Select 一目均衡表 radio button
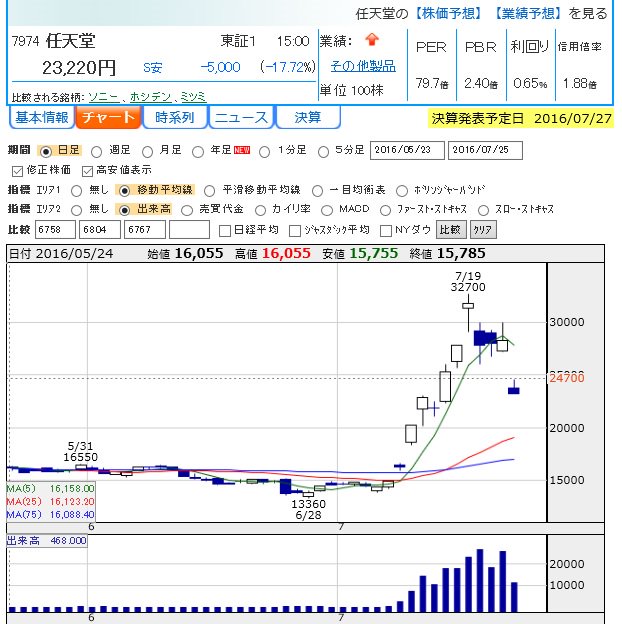Screen dimensions: 622x624 (x=317, y=191)
